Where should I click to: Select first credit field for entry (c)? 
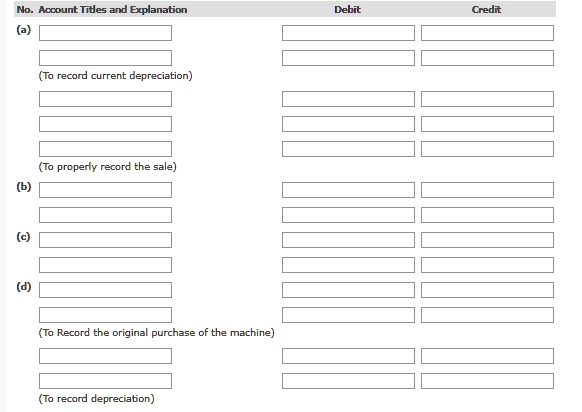pos(487,240)
